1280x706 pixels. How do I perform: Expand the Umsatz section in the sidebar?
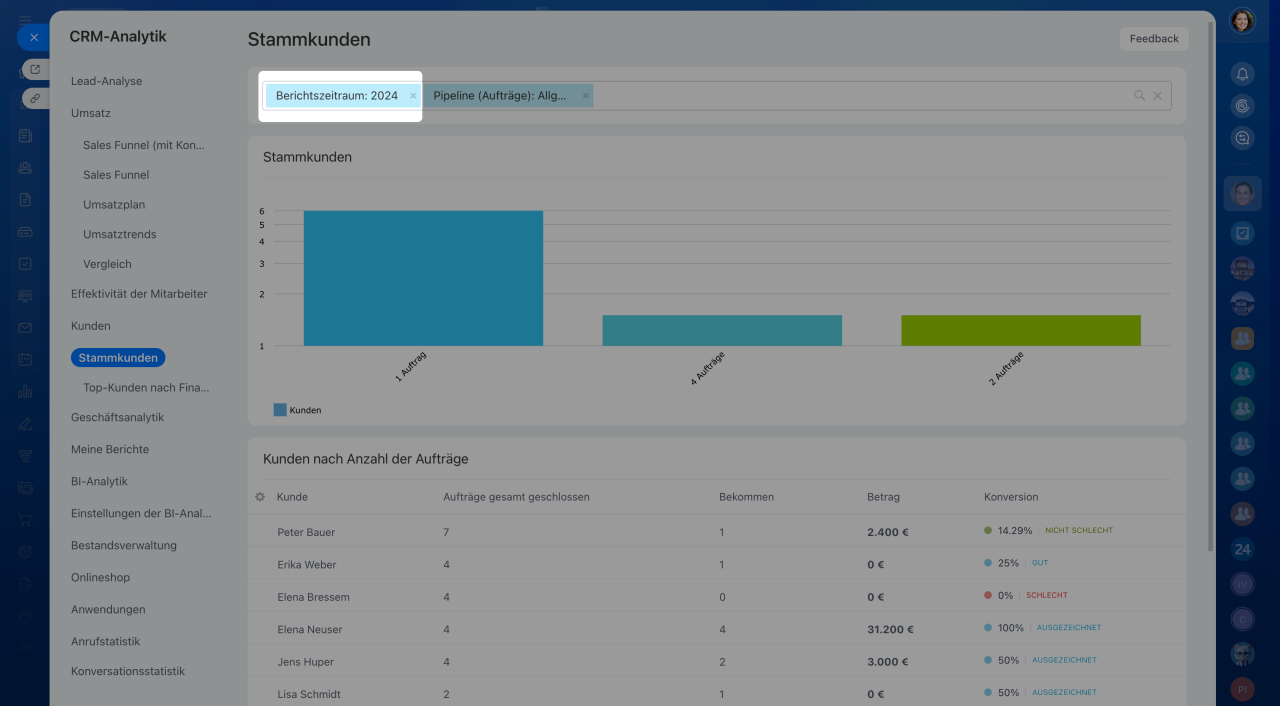point(91,113)
